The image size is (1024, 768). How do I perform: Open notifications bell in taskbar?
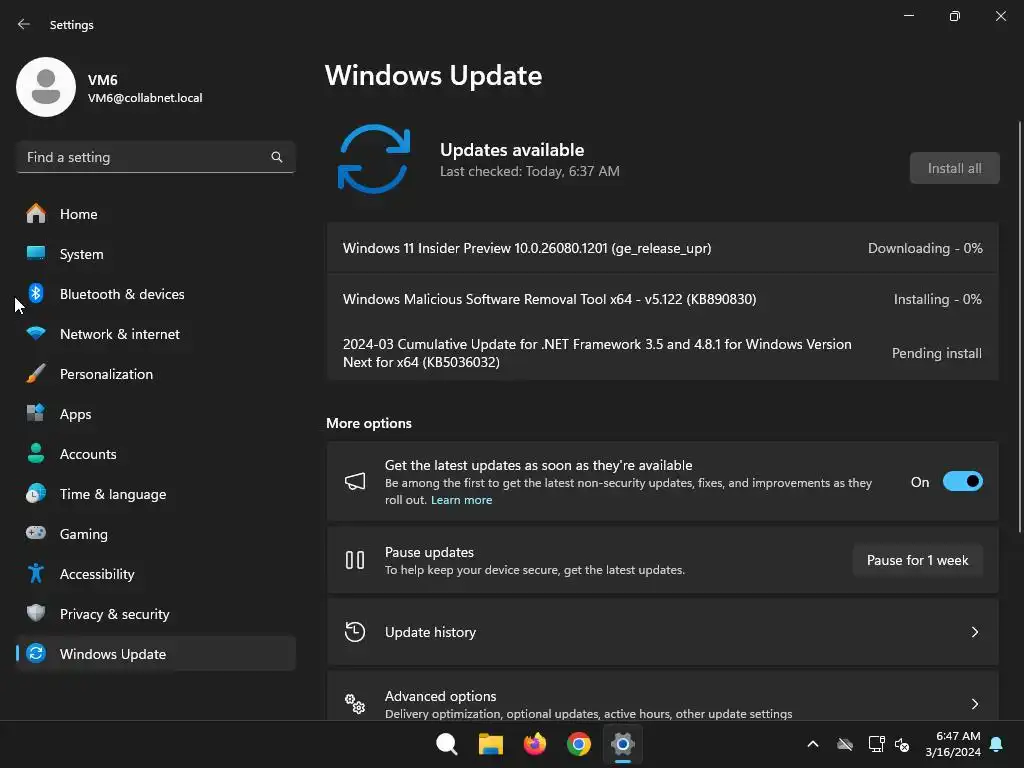tap(997, 744)
